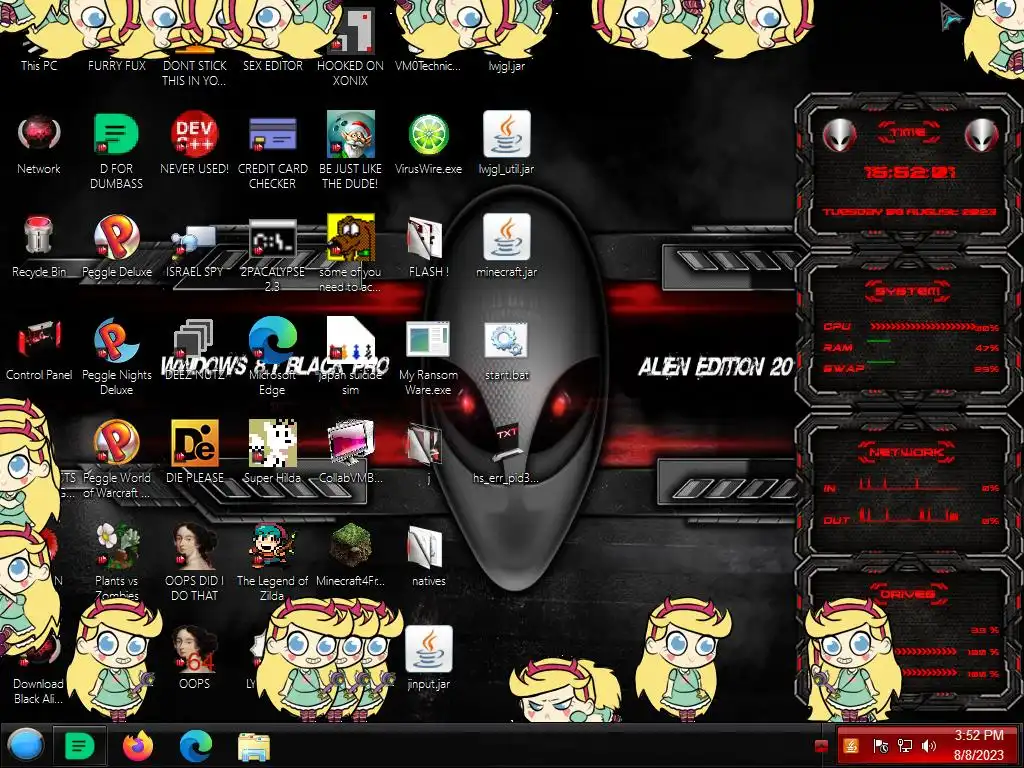
Task: Click the taskbar clock showing 3:52 PM
Action: tap(978, 745)
